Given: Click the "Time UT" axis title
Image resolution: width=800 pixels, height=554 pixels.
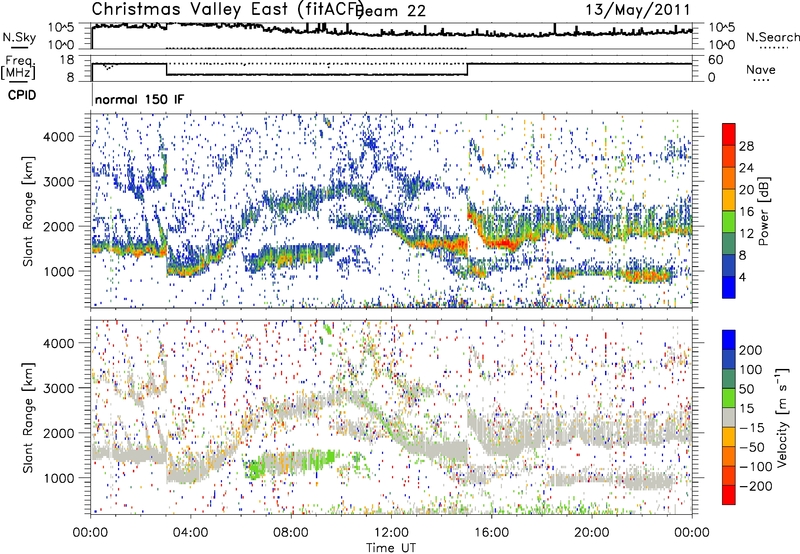Looking at the screenshot, I should click(x=391, y=548).
